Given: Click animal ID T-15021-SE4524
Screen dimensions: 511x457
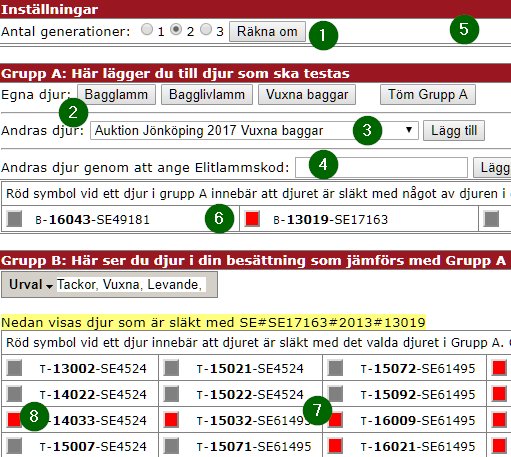Looking at the screenshot, I should [x=250, y=369].
